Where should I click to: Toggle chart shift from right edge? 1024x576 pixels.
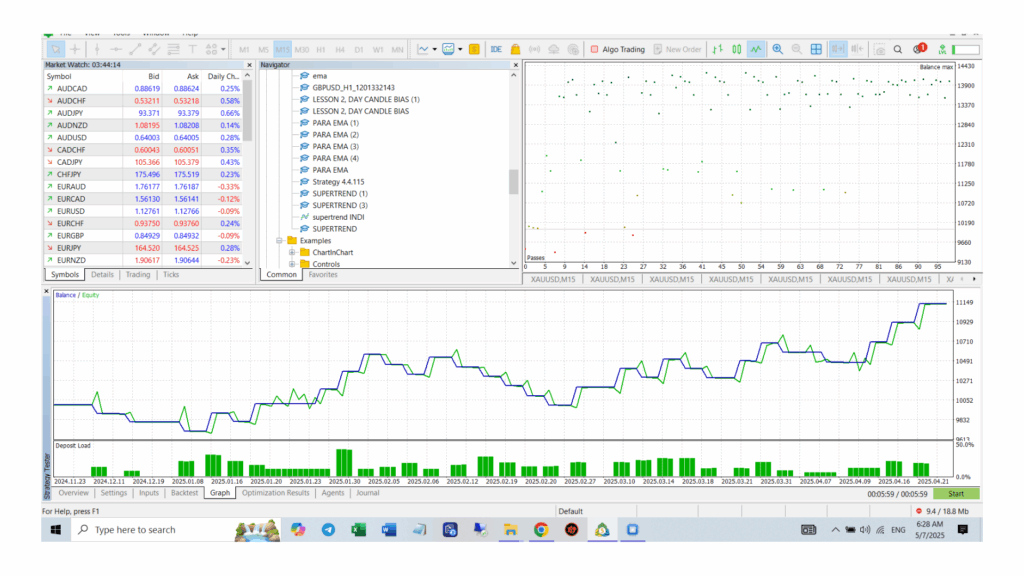click(x=857, y=49)
